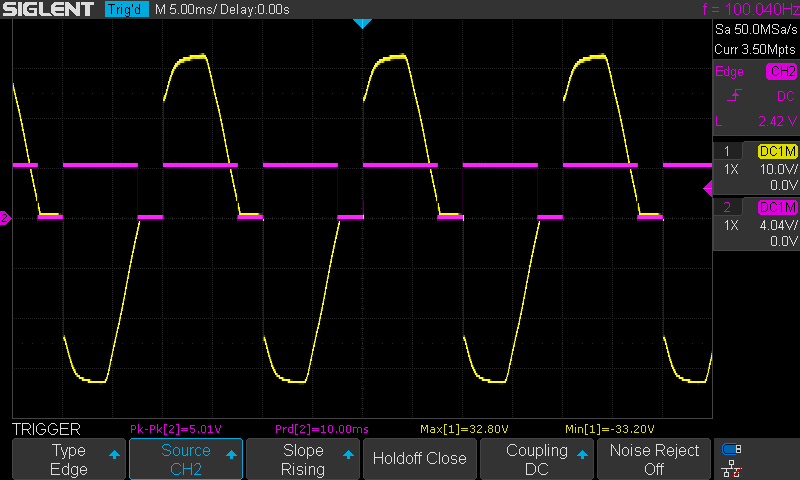Click the Sa 50.0MSa/s sample rate text
The height and width of the screenshot is (480, 800).
click(x=756, y=29)
